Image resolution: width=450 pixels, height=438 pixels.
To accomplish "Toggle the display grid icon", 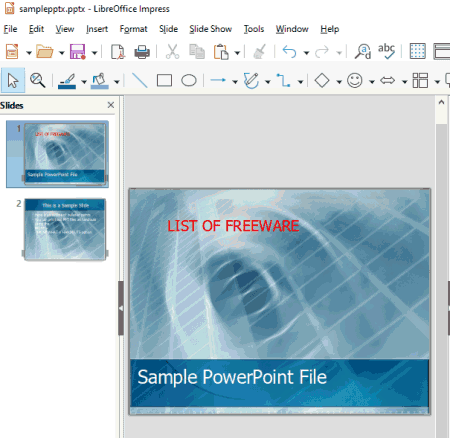I will [x=417, y=52].
